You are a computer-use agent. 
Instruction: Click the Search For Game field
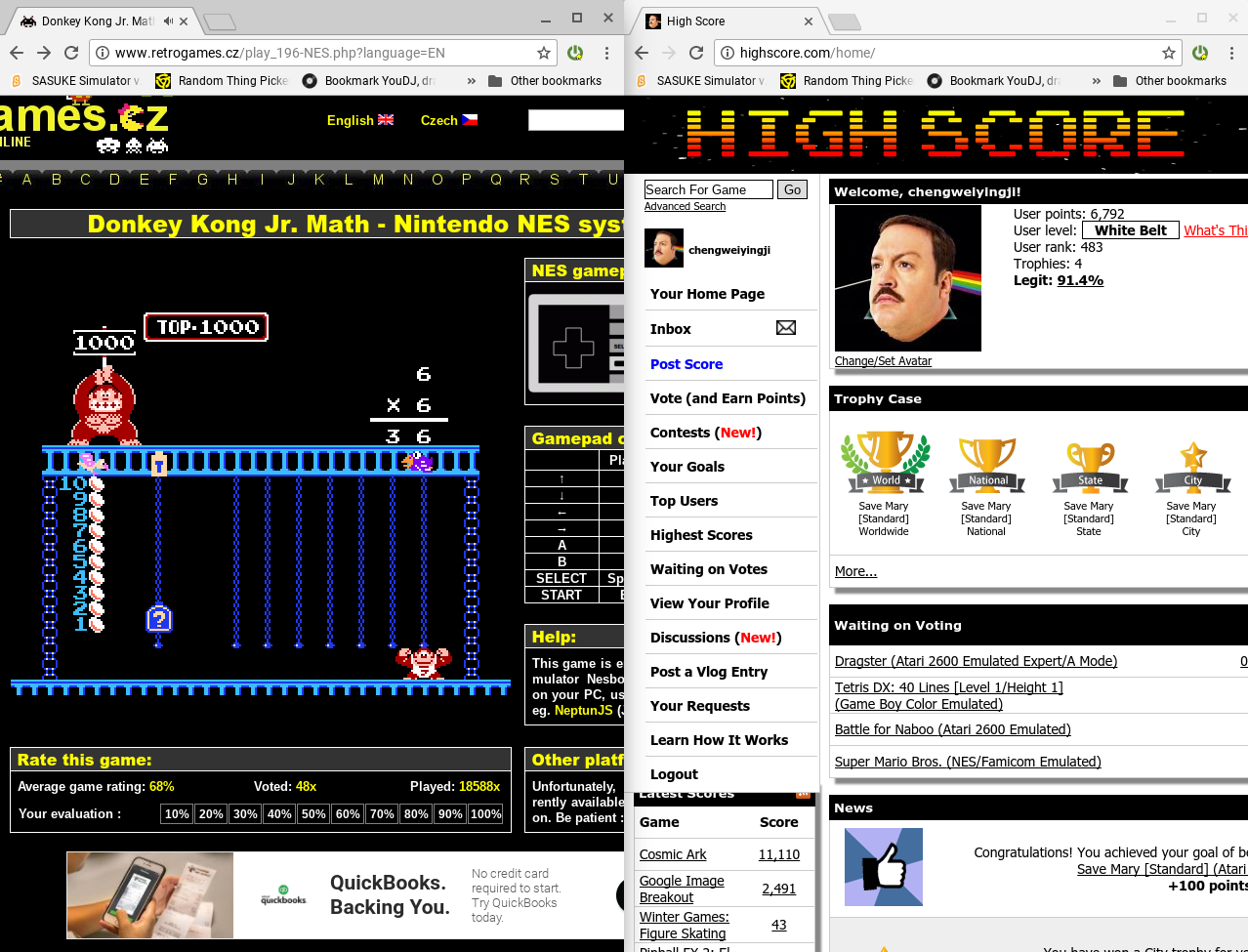(x=708, y=189)
